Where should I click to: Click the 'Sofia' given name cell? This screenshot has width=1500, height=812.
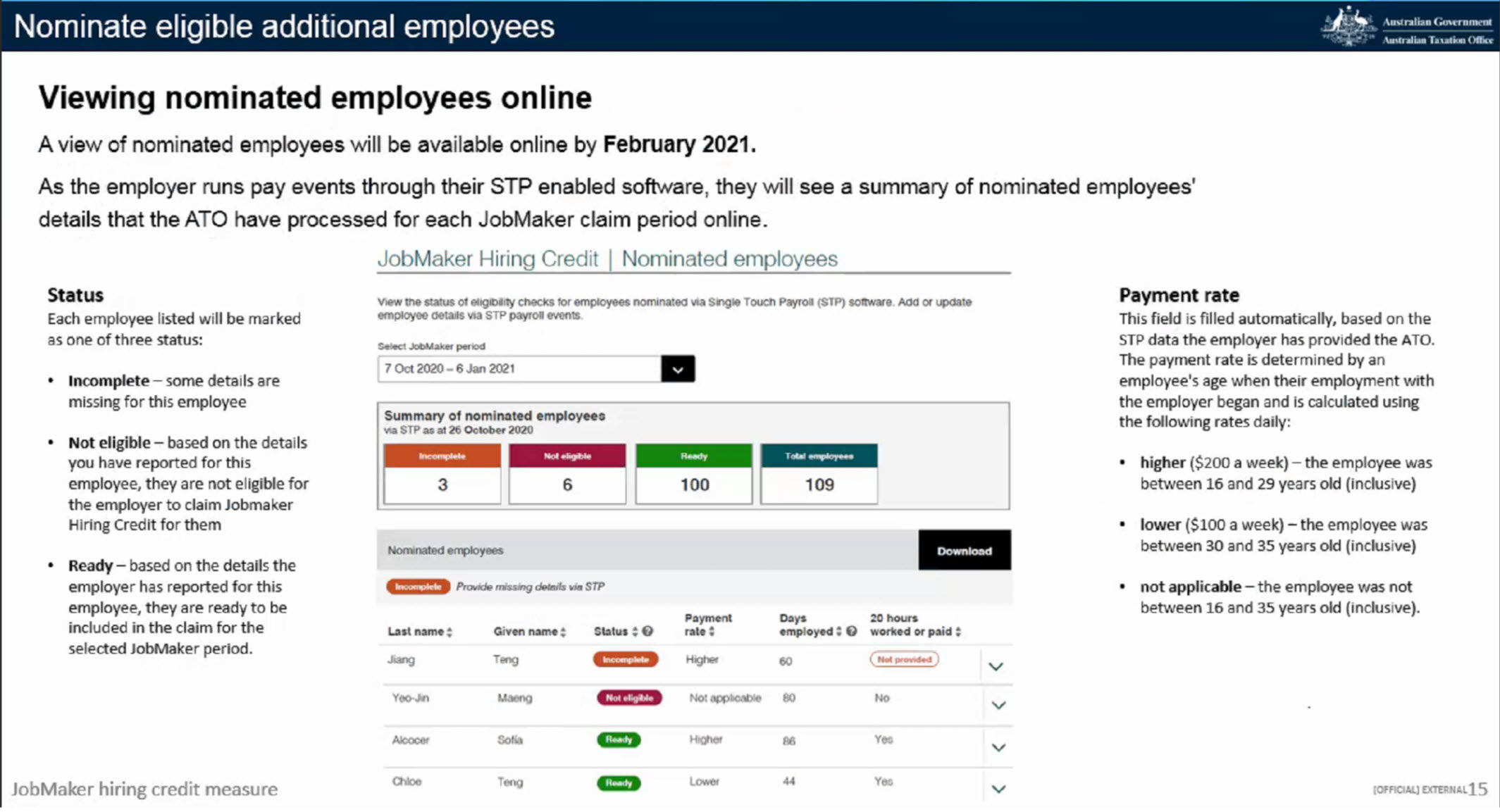click(510, 740)
